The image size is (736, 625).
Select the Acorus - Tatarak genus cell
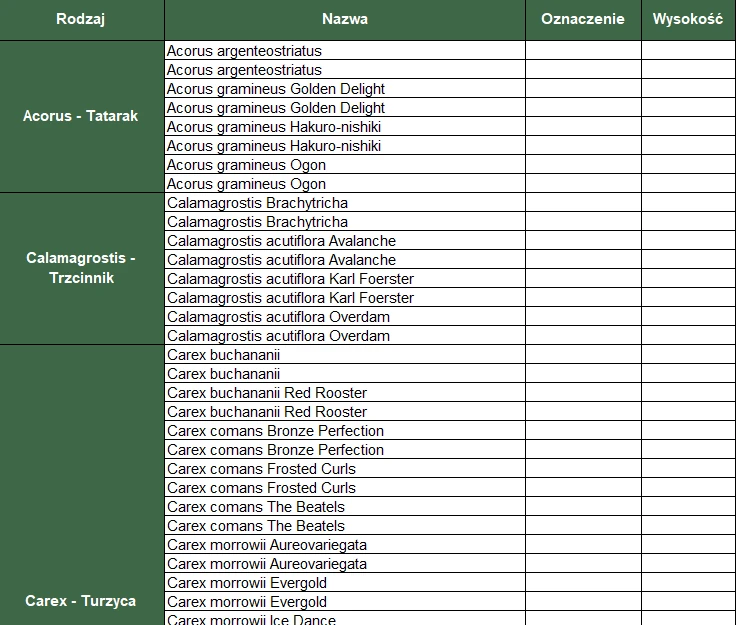(82, 116)
